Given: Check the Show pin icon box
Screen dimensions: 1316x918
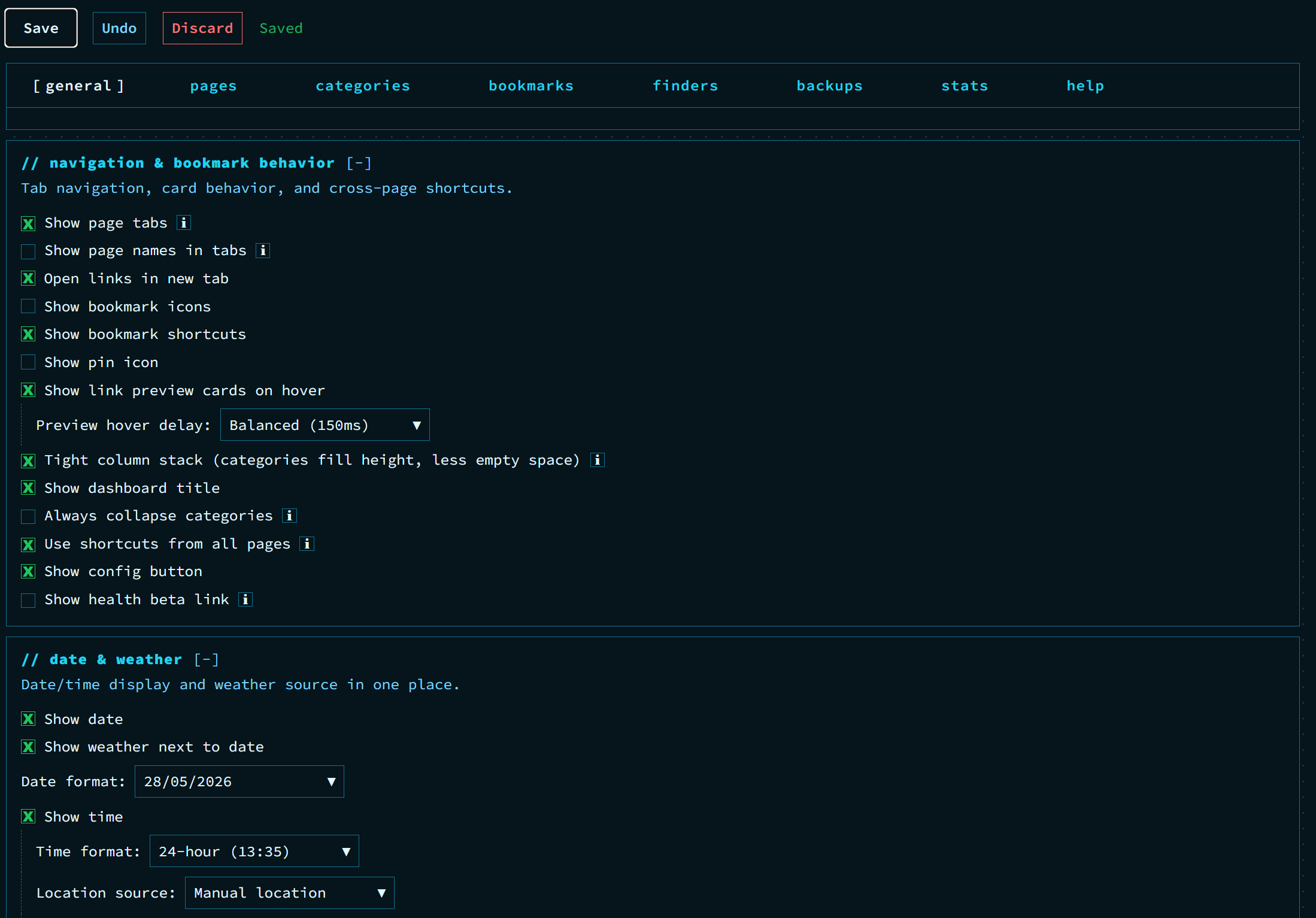Looking at the screenshot, I should tap(28, 362).
